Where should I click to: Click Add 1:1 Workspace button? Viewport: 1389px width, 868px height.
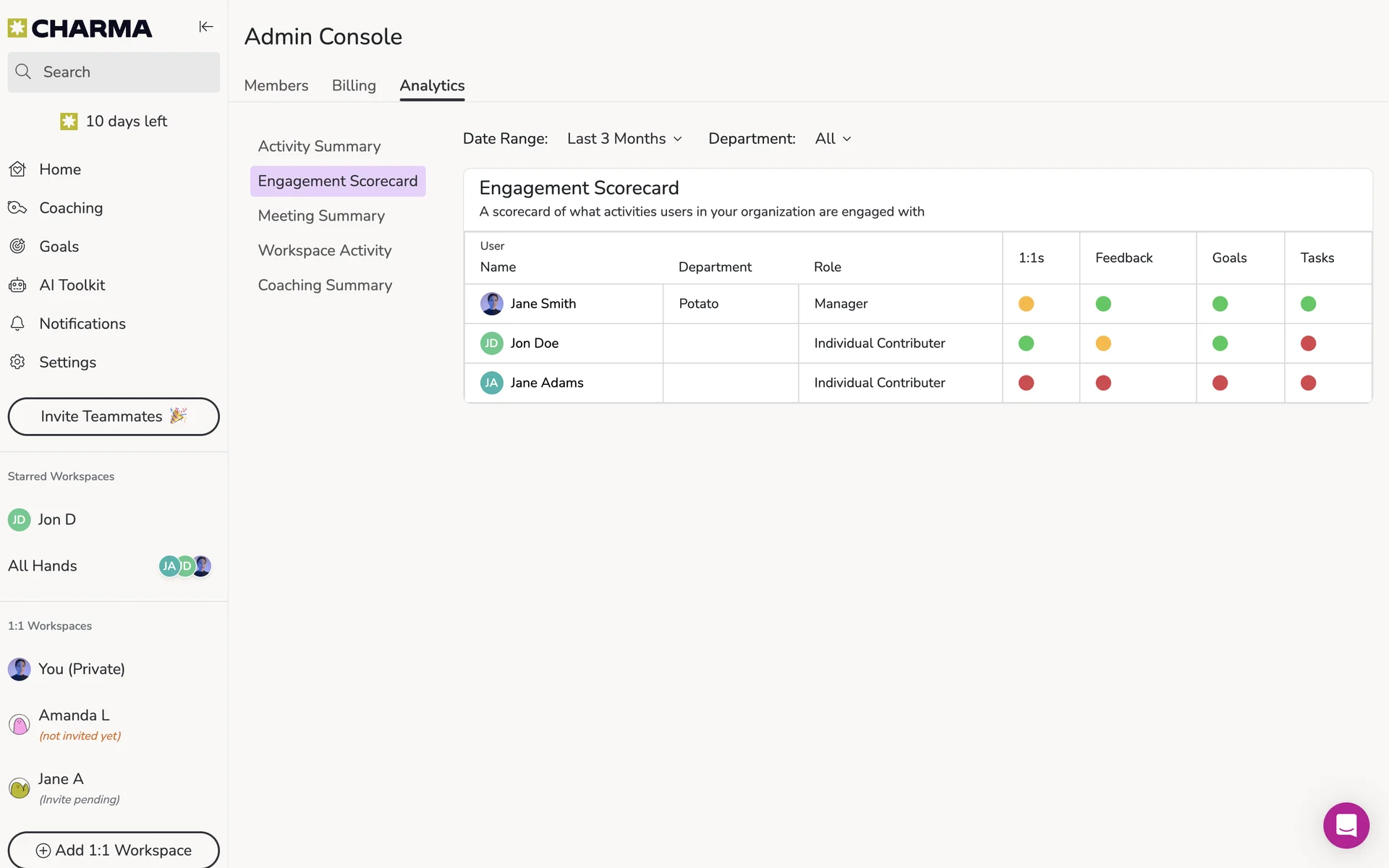pos(114,850)
